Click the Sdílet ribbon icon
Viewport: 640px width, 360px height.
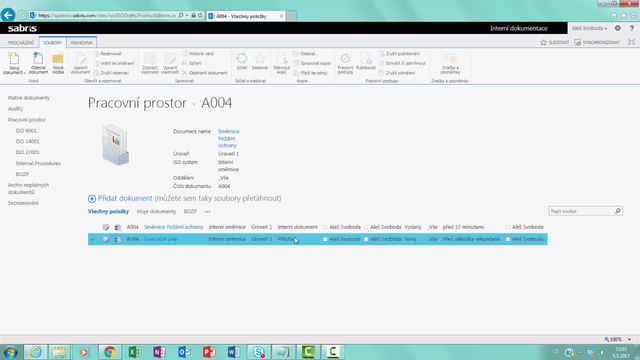click(x=242, y=61)
